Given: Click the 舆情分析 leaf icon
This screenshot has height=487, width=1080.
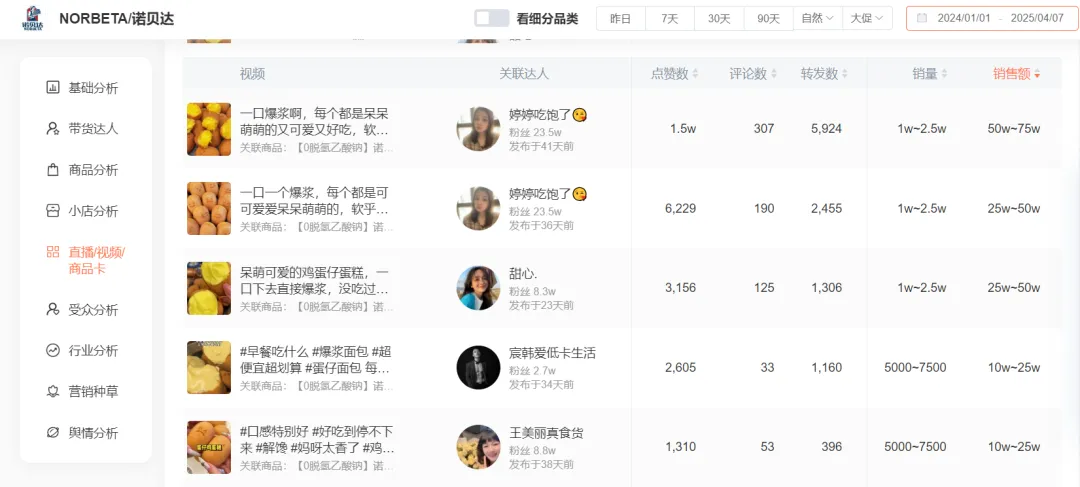Looking at the screenshot, I should click(x=53, y=433).
